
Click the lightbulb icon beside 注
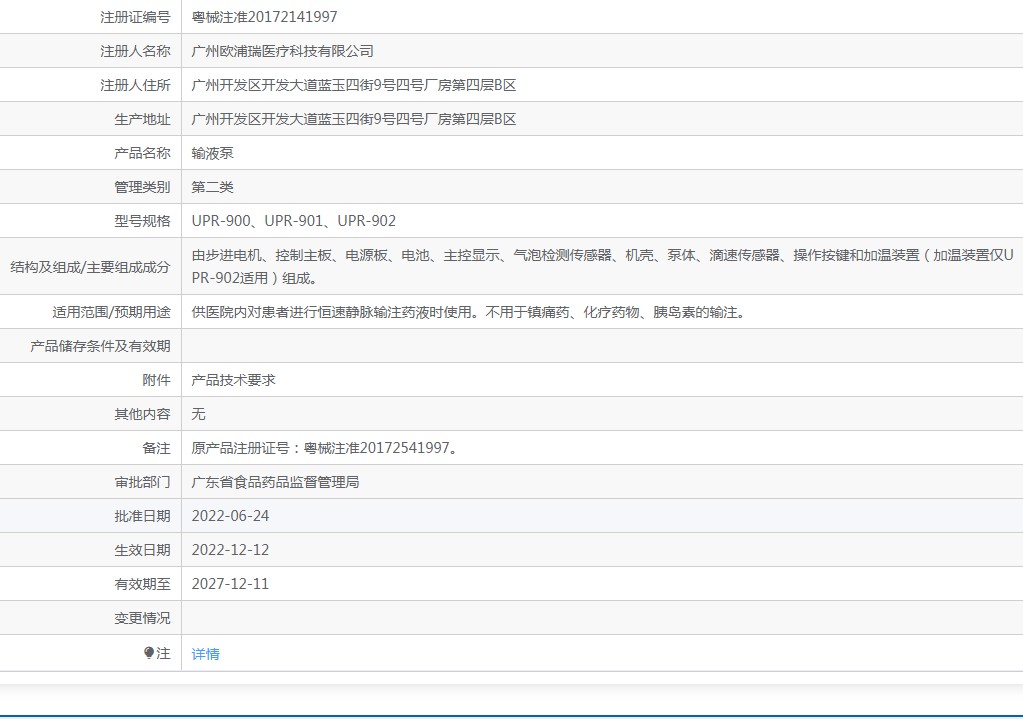click(149, 652)
